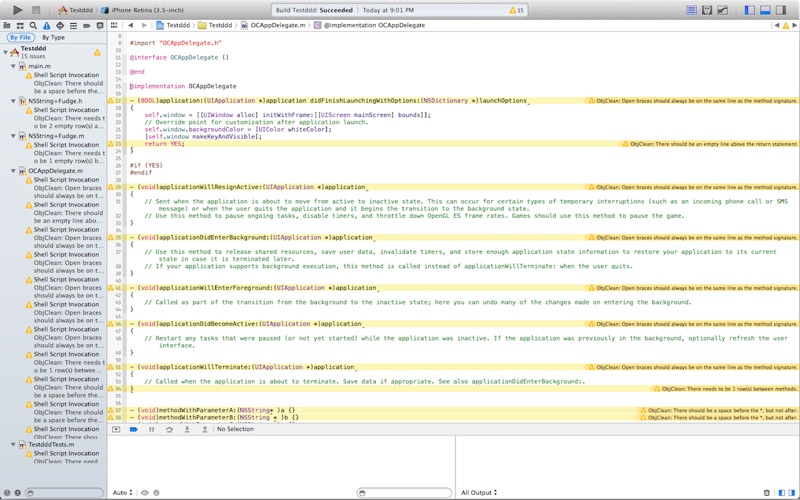This screenshot has height=500, width=800.
Task: Click the Run (play) button
Action: click(x=17, y=10)
